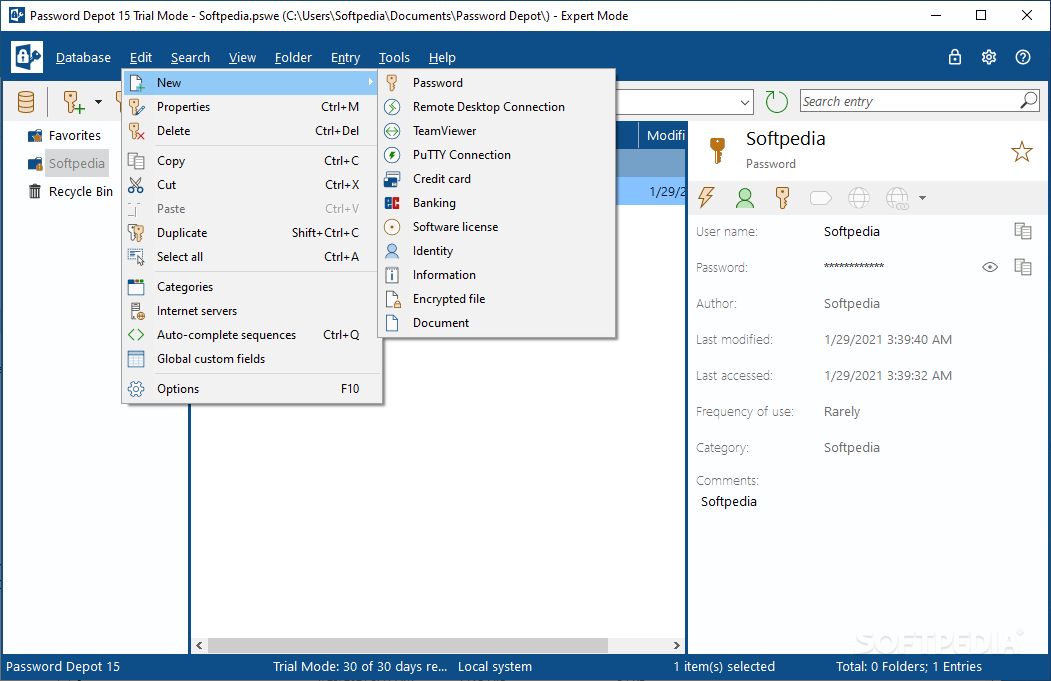Image resolution: width=1051 pixels, height=681 pixels.
Task: Open the toolbar combo box dropdown
Action: point(745,103)
